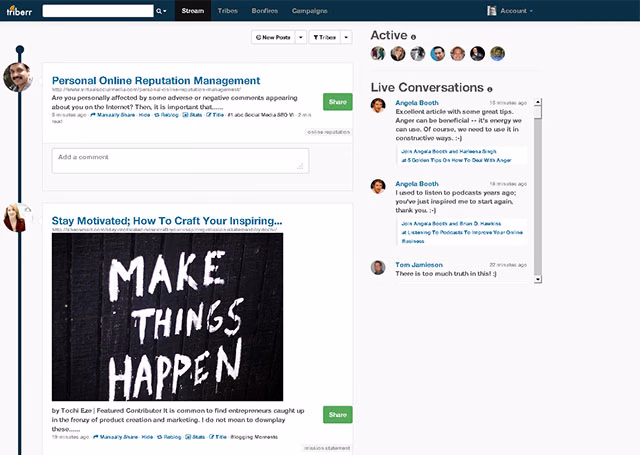Image resolution: width=640 pixels, height=455 pixels.
Task: Open the Bonfires tab
Action: pos(264,11)
